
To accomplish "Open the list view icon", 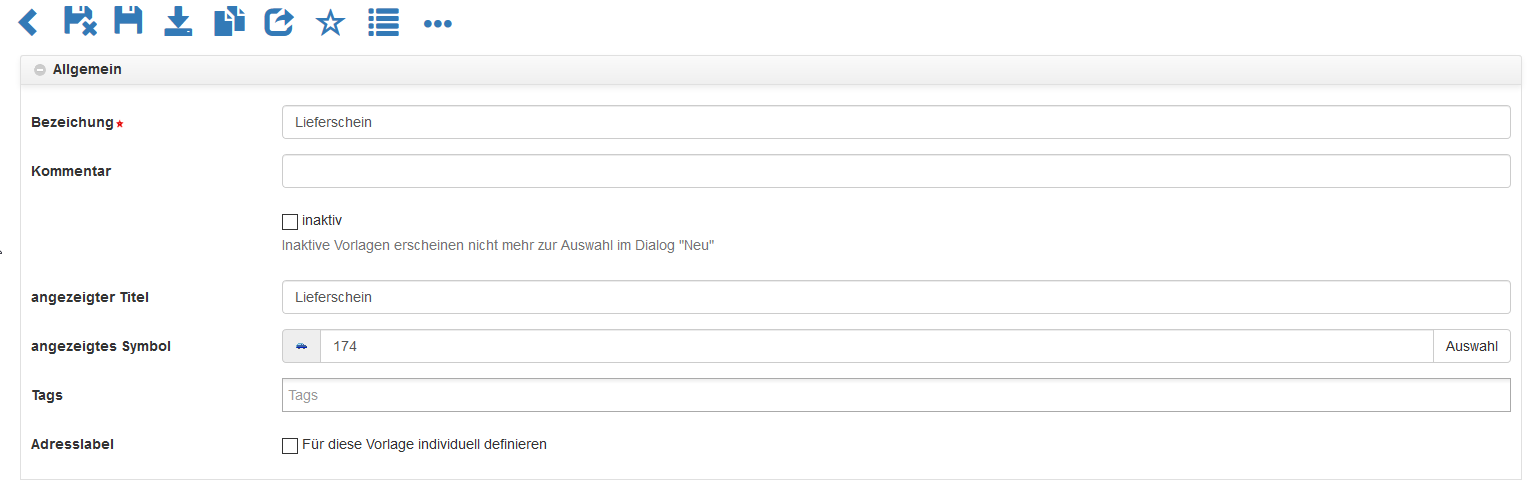I will [383, 22].
